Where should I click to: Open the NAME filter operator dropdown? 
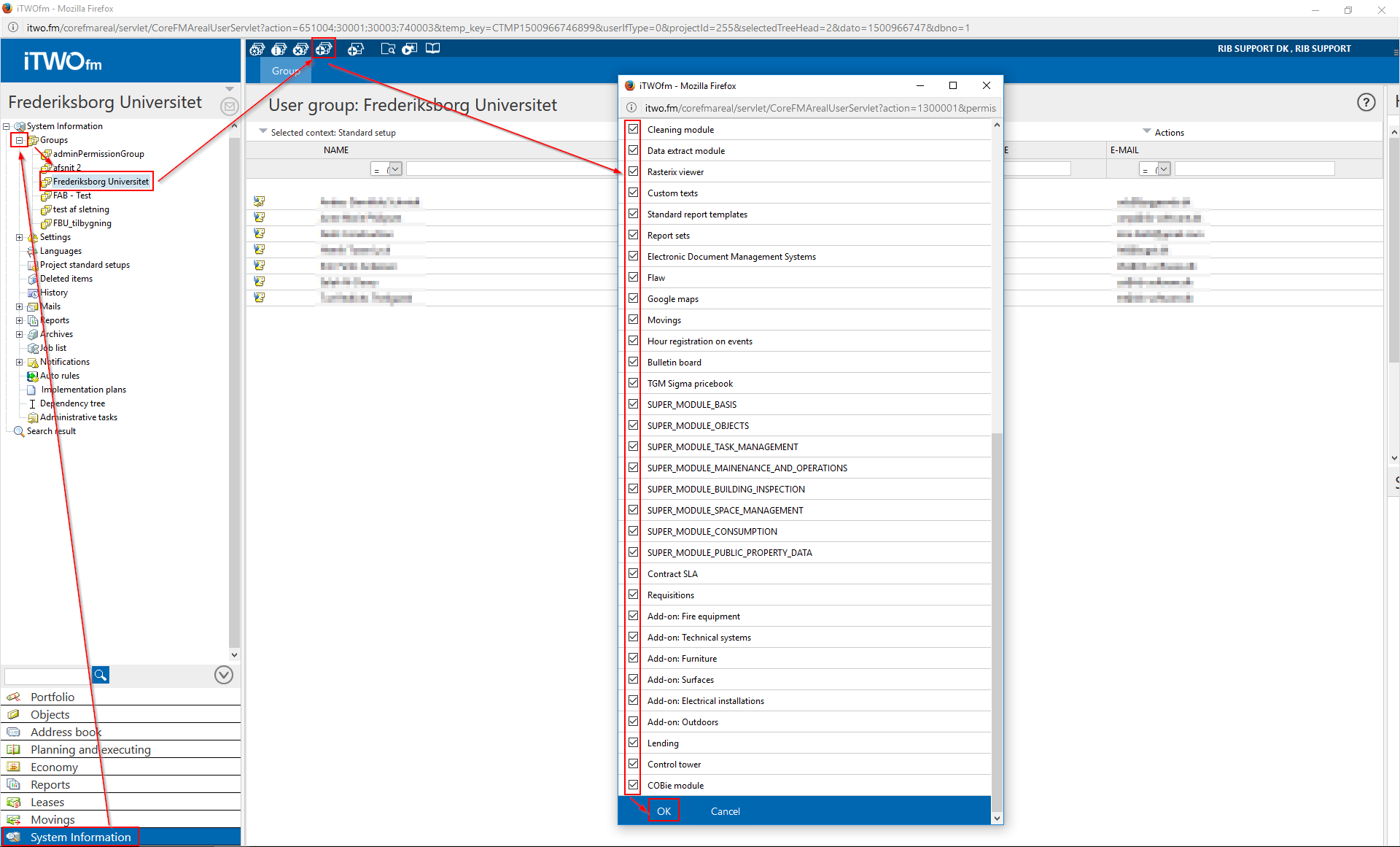(394, 169)
